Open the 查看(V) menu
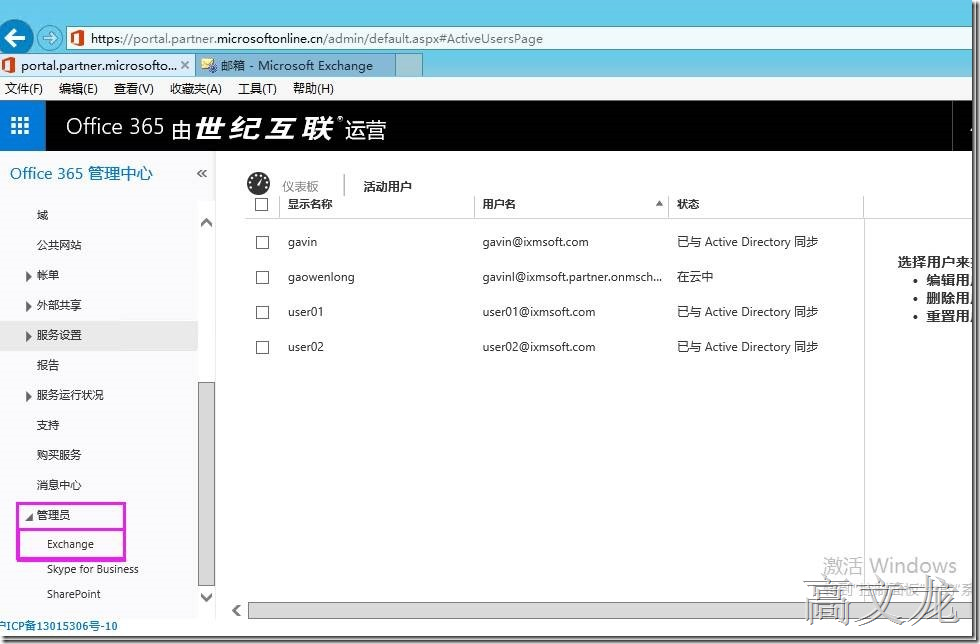Image resolution: width=980 pixels, height=644 pixels. (133, 89)
